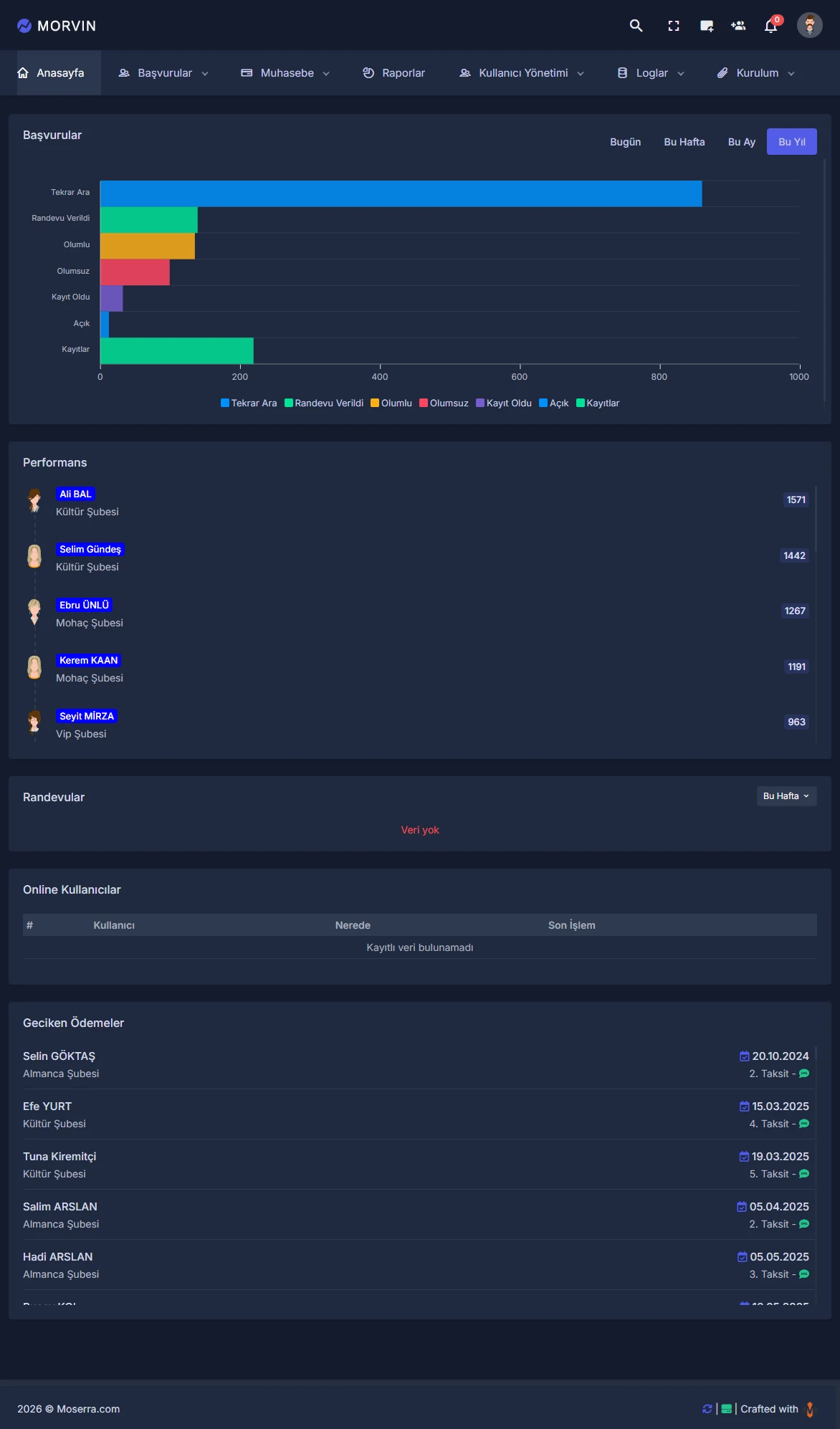Open Selim Gündeş name badge
This screenshot has width=840, height=1429.
[x=90, y=549]
